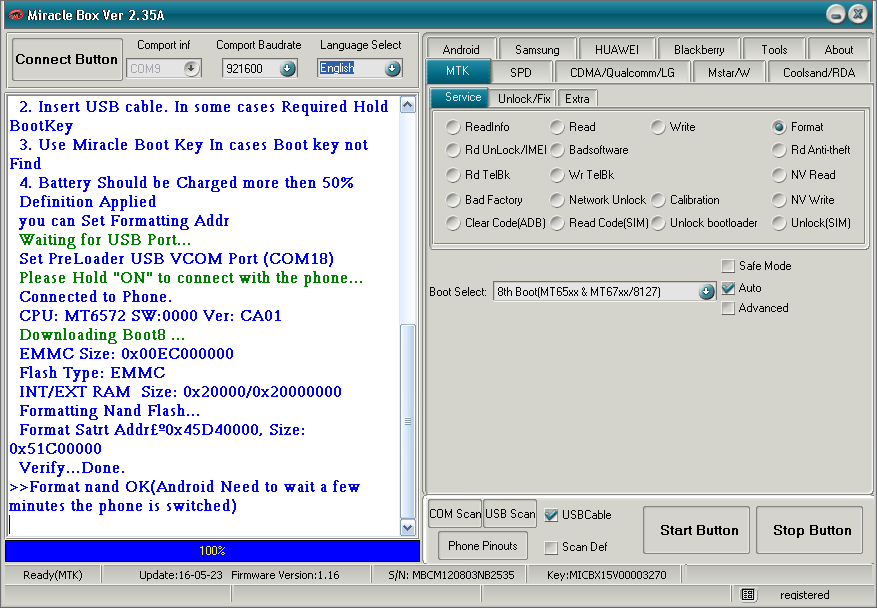This screenshot has width=877, height=608.
Task: Minimize the Miracle Box window
Action: click(835, 14)
